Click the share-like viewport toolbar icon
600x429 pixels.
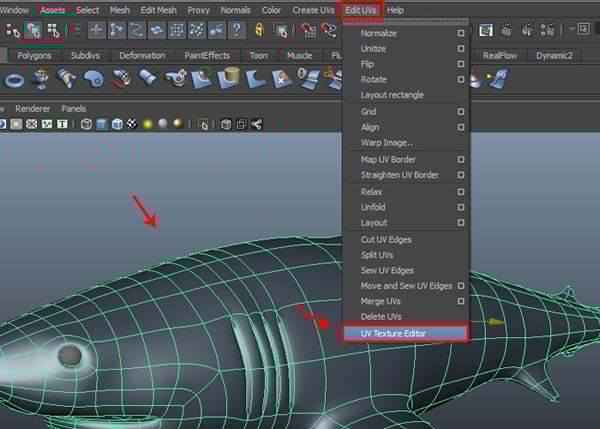pyautogui.click(x=257, y=124)
